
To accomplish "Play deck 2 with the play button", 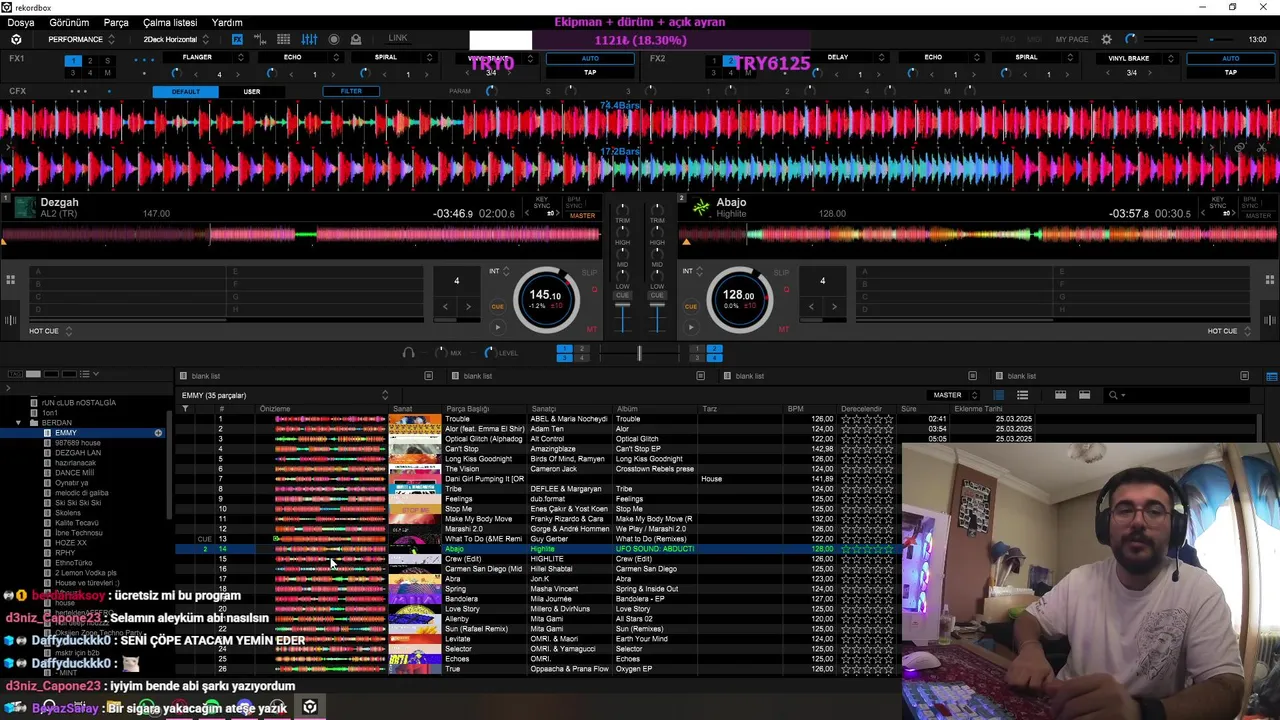I will click(690, 327).
